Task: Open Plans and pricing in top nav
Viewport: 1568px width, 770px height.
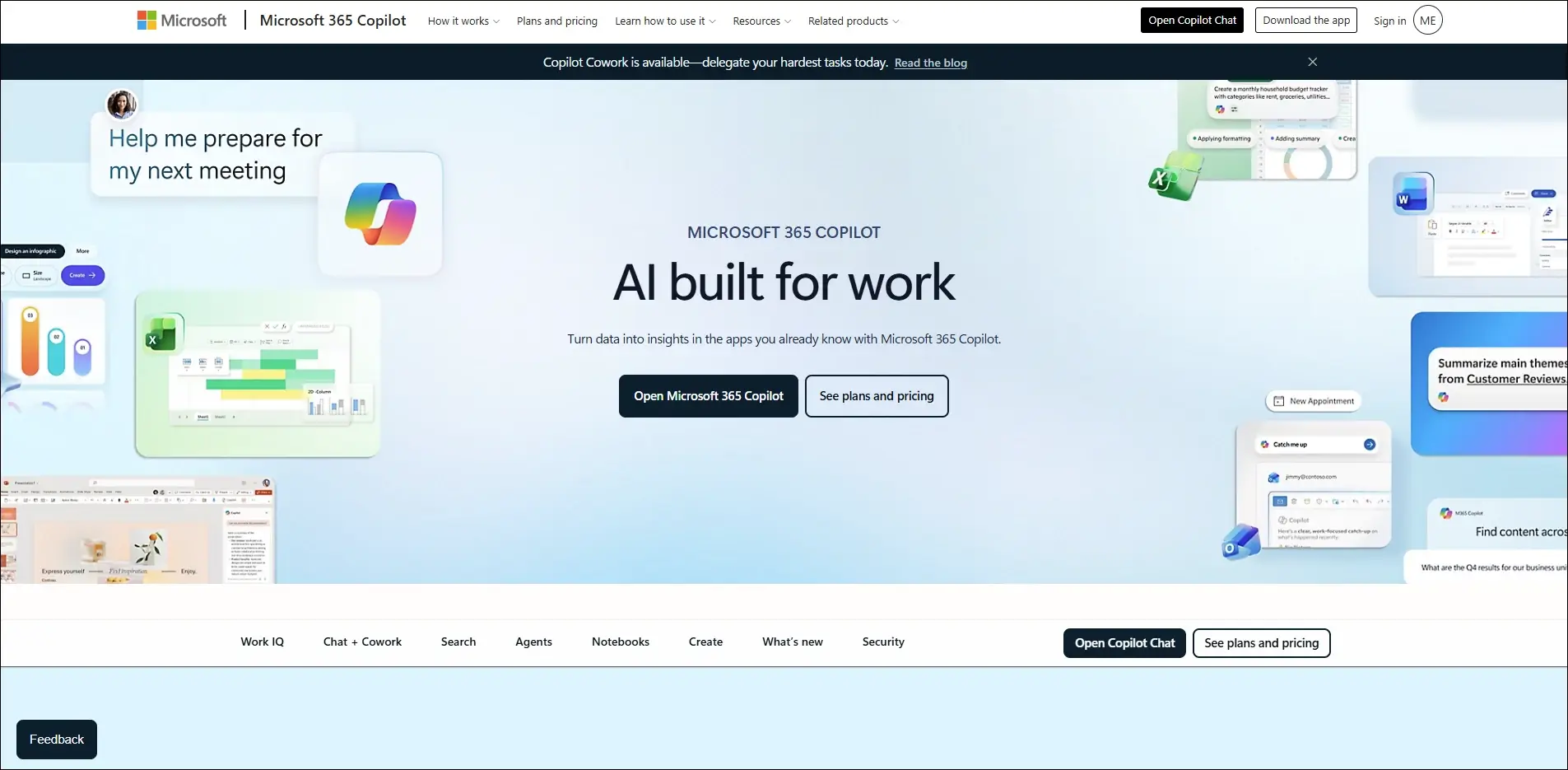Action: [557, 21]
